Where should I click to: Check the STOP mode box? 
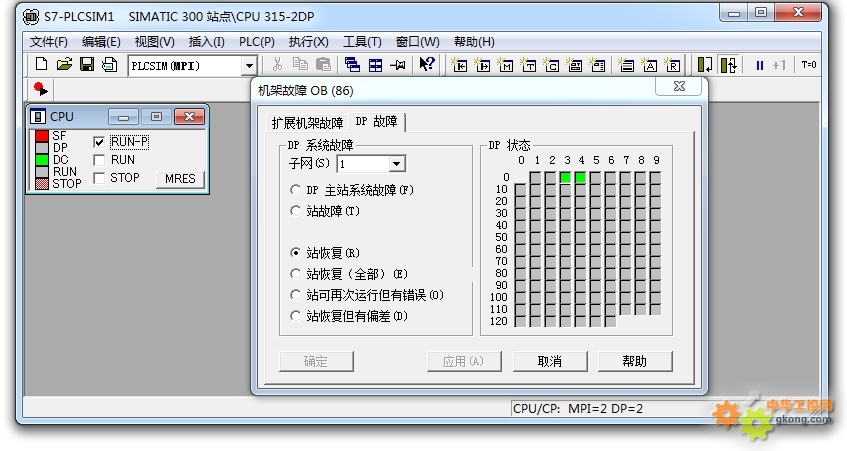99,178
